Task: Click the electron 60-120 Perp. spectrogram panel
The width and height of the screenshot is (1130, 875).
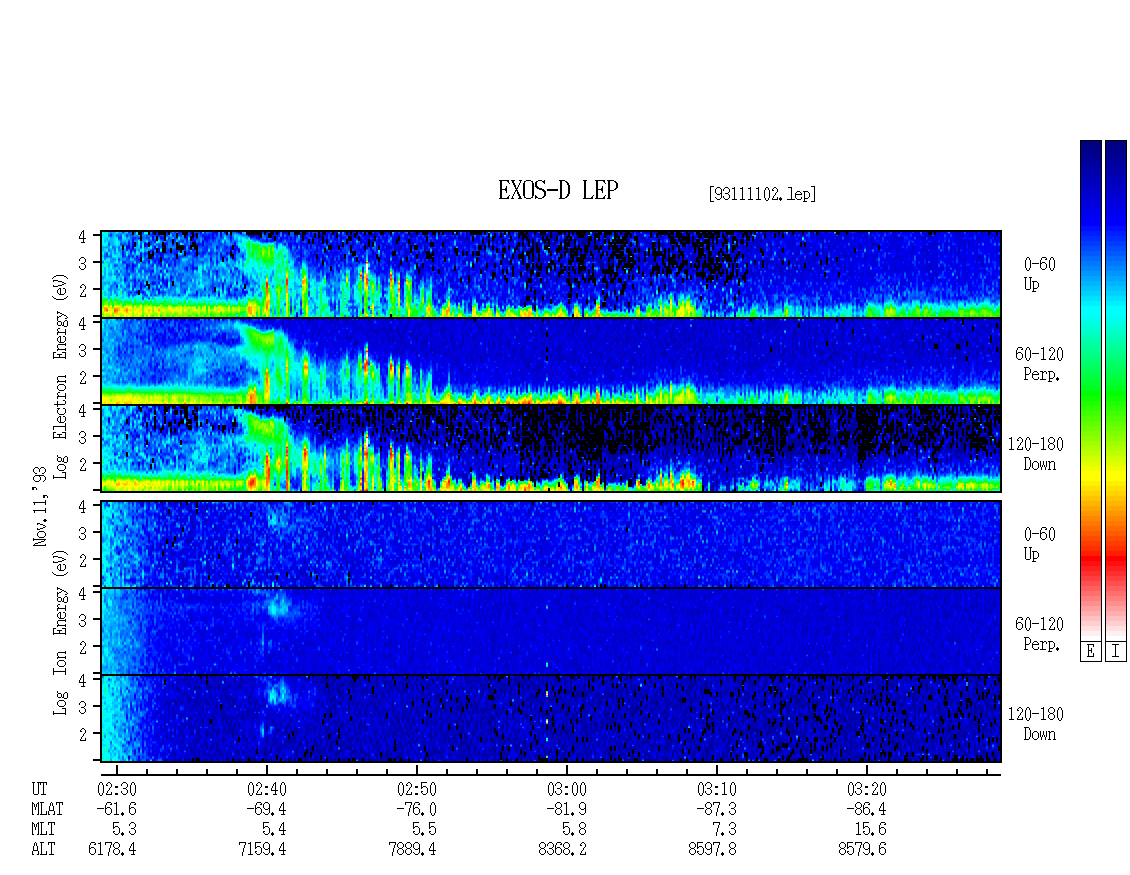Action: click(x=551, y=361)
